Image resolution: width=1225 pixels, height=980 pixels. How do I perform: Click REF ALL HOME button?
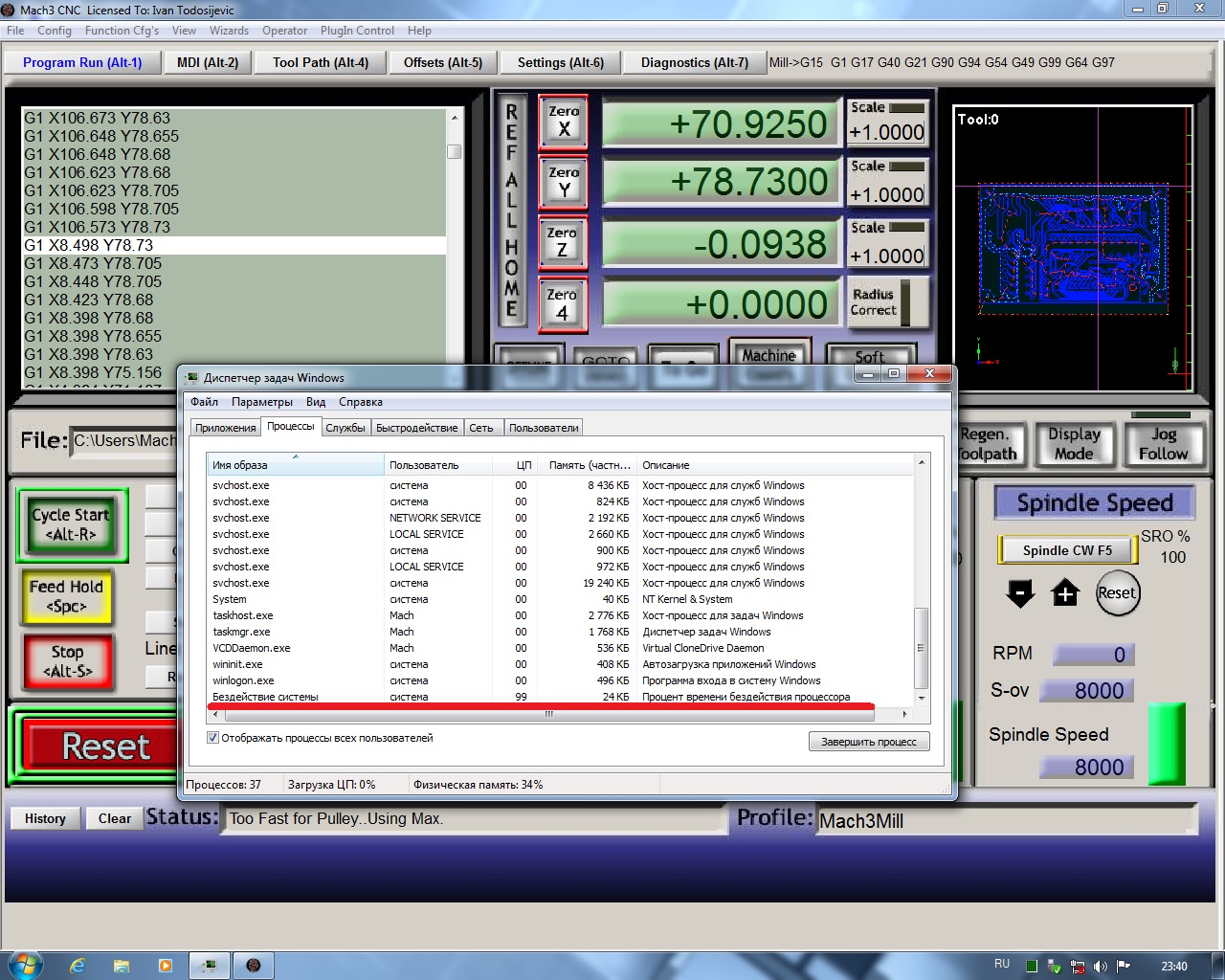pos(512,212)
